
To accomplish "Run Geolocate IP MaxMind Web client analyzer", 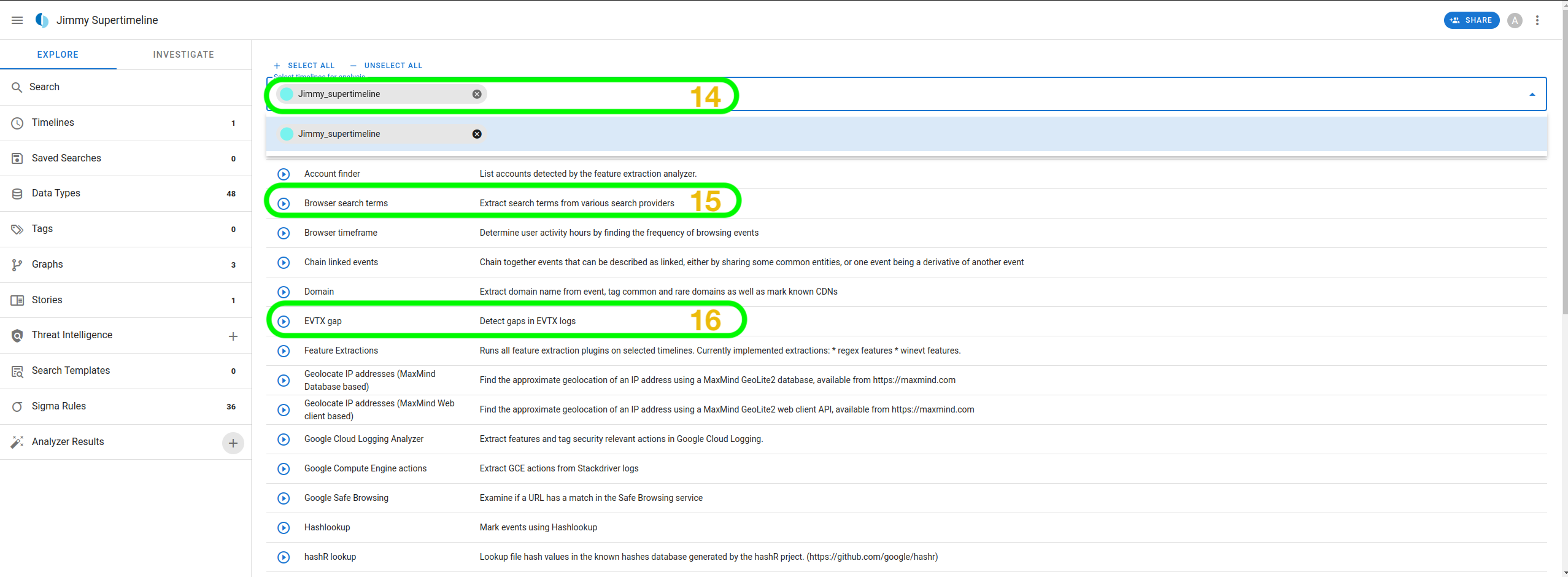I will (x=284, y=410).
